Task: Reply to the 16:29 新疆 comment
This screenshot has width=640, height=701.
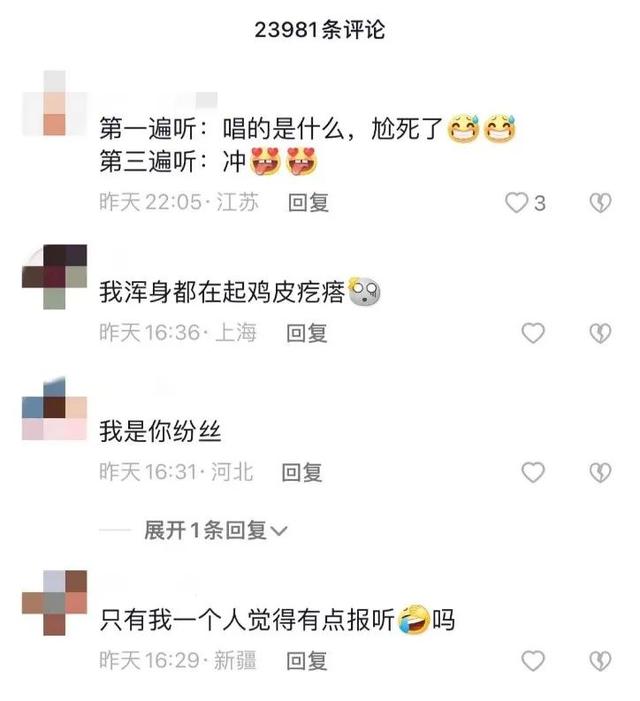Action: pos(307,661)
